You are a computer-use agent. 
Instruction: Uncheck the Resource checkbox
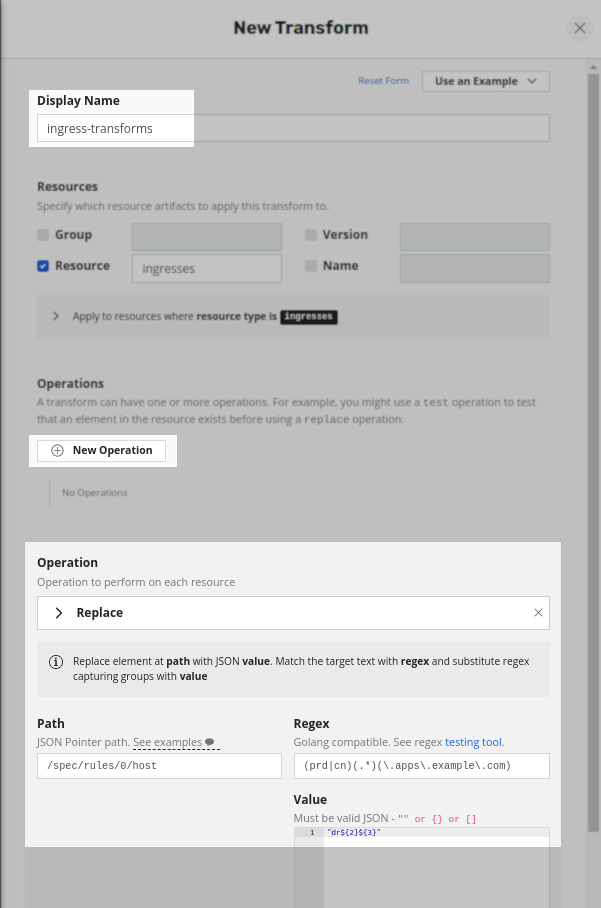[43, 266]
